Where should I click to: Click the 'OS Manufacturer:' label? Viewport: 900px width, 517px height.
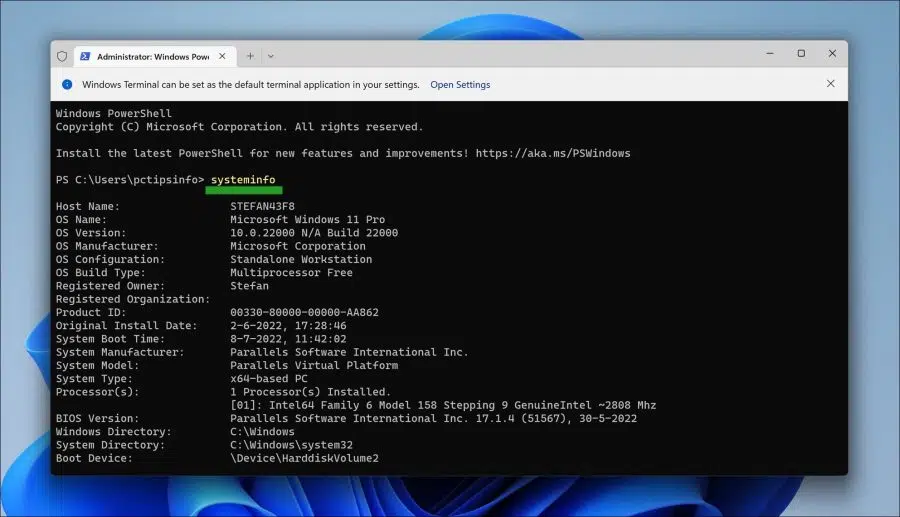pyautogui.click(x=107, y=246)
